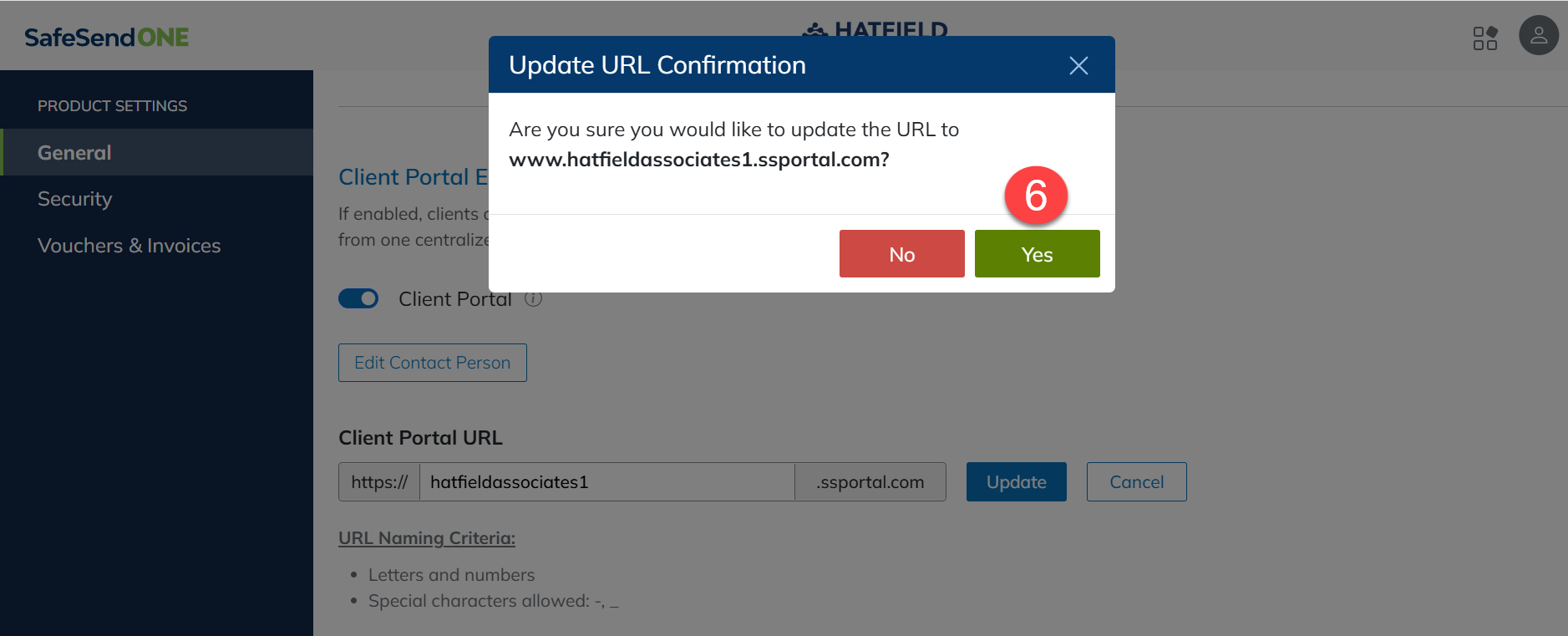
Task: Click the .ssportal.com suffix box
Action: coord(870,482)
